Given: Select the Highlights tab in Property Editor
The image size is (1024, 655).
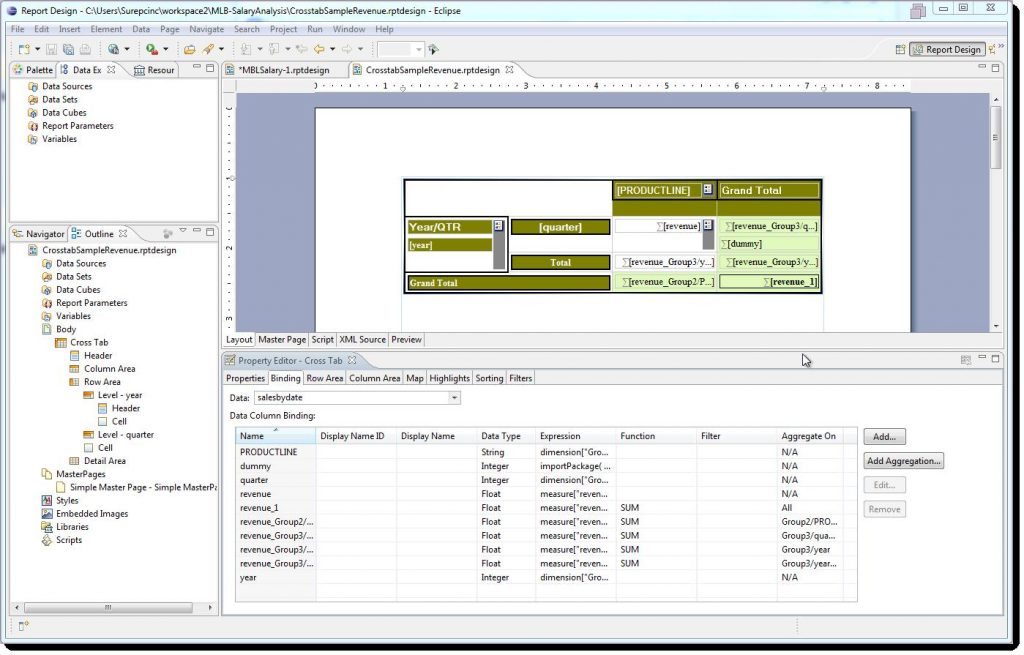Looking at the screenshot, I should 449,378.
